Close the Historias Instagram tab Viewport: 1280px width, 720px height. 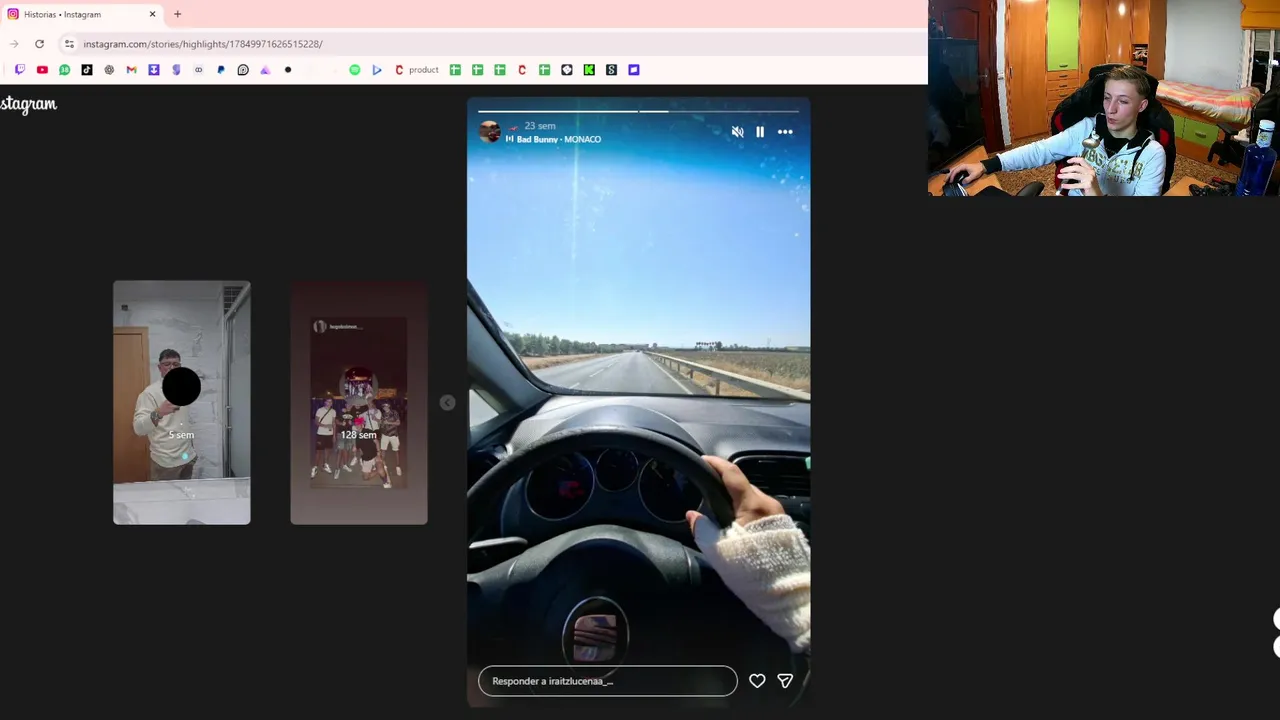pyautogui.click(x=152, y=14)
